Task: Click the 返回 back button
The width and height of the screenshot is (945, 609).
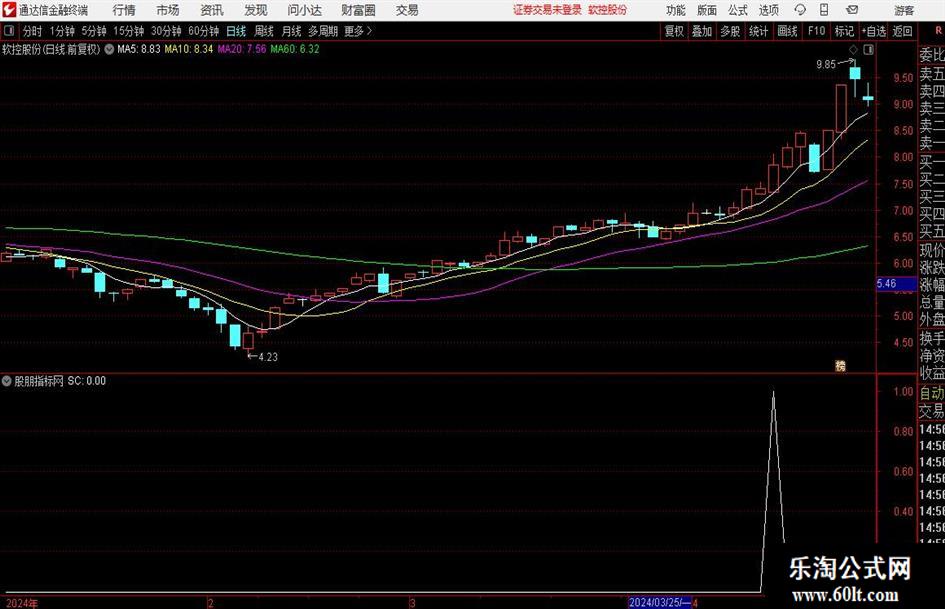Action: click(x=902, y=31)
